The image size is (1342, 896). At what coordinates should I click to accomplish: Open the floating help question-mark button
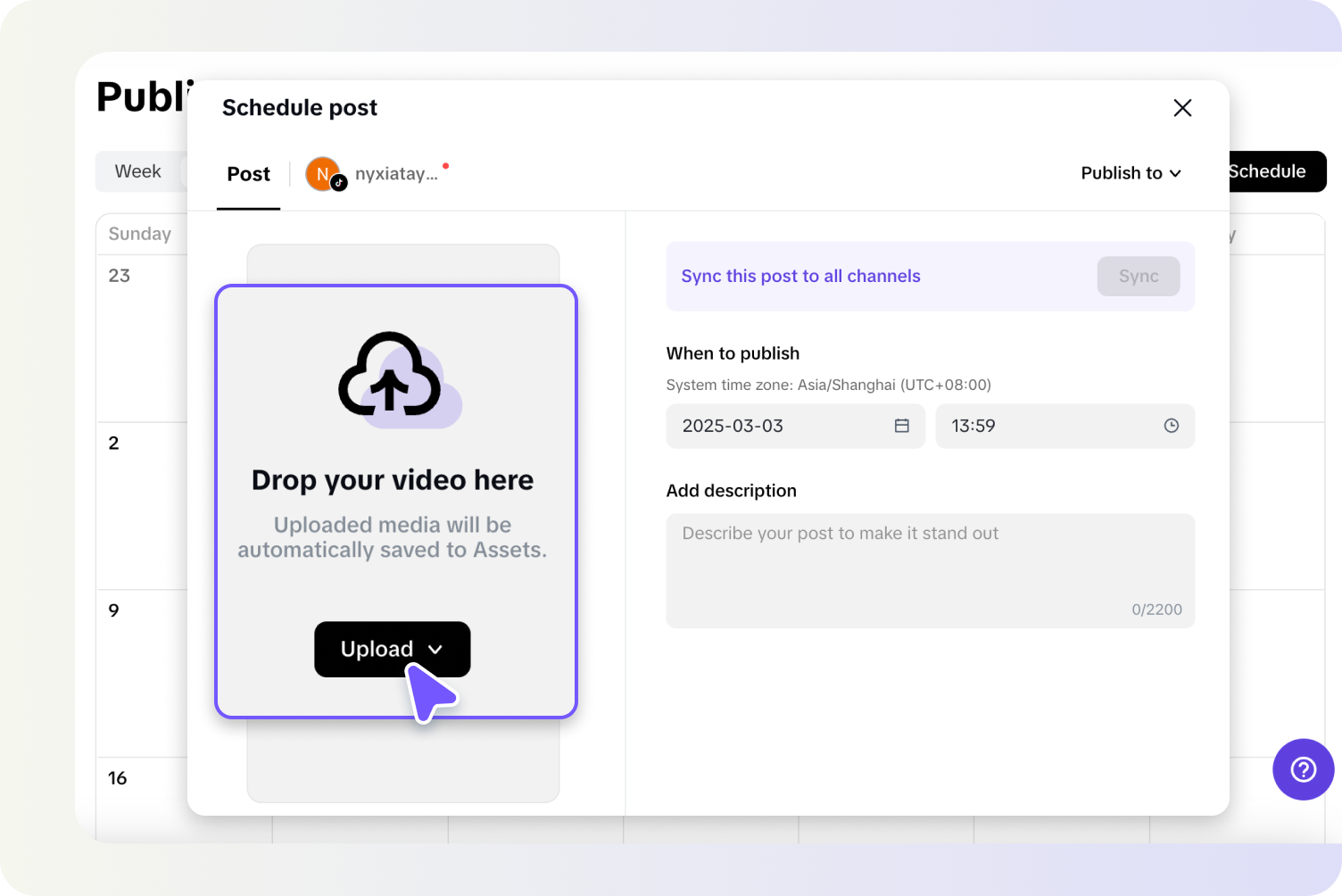[x=1303, y=769]
